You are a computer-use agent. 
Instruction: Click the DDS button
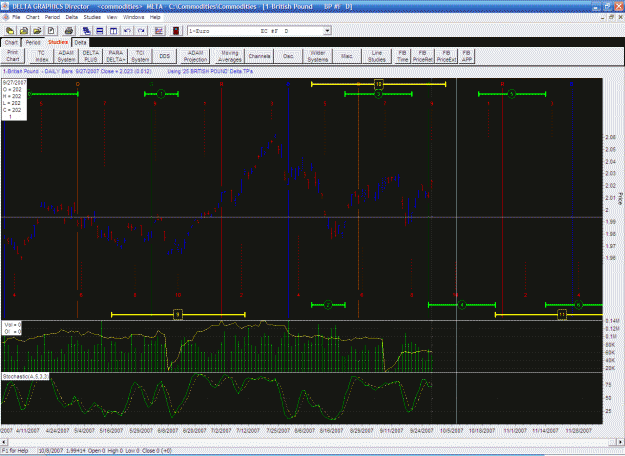coord(165,56)
